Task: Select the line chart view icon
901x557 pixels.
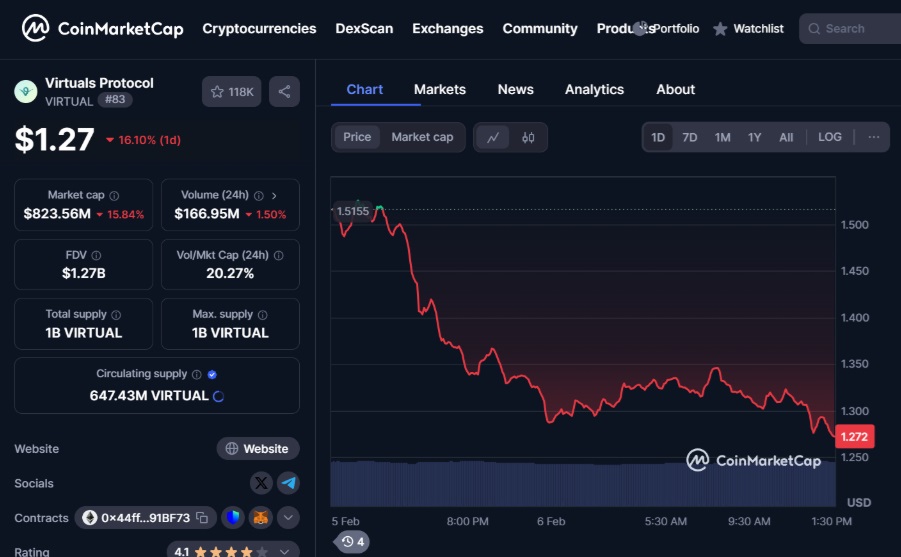Action: (493, 137)
